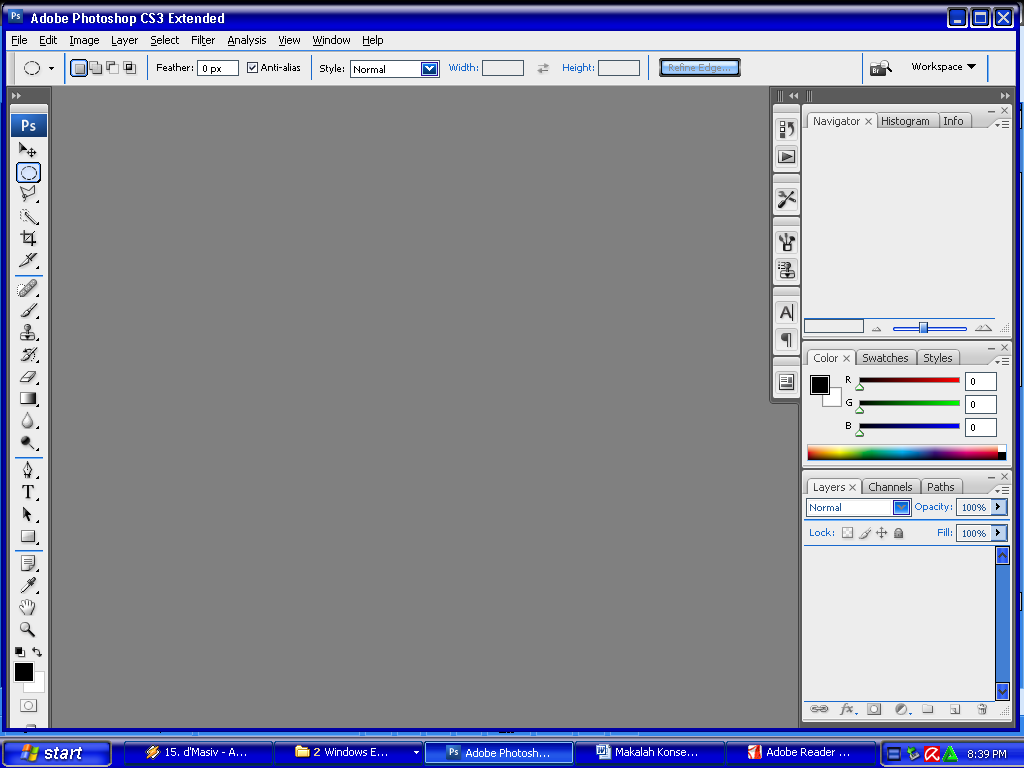The image size is (1024, 768).
Task: Switch to Makalah Konse taskbar window
Action: pos(649,753)
